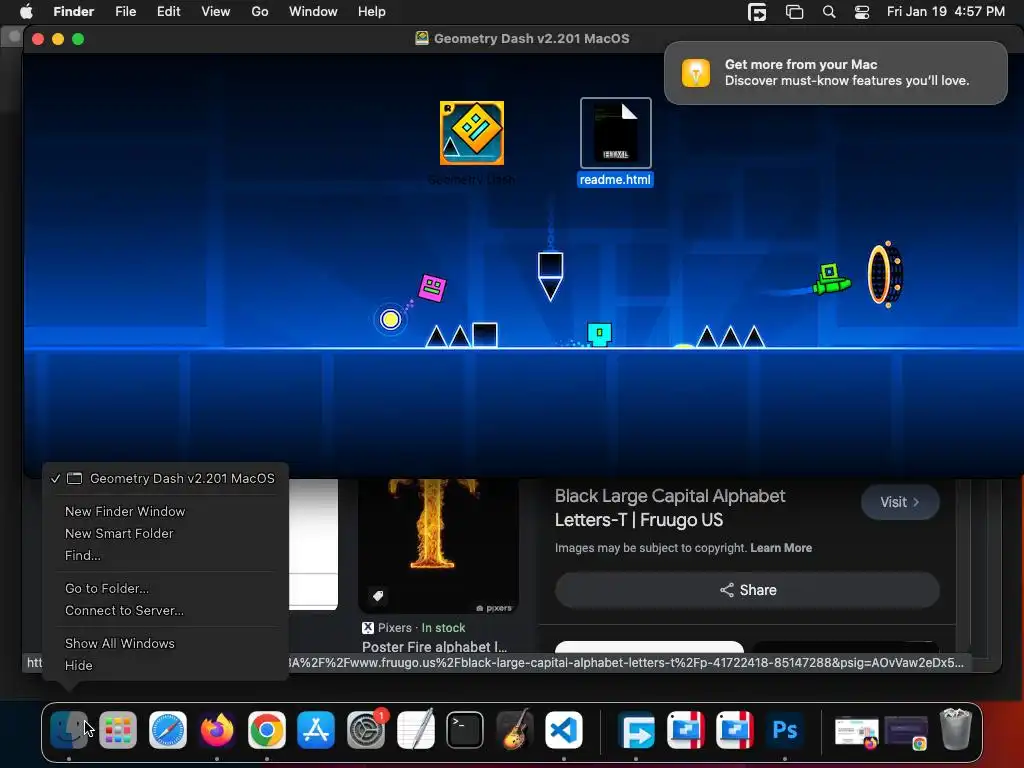Viewport: 1024px width, 768px height.
Task: Launch Firefox from the Dock
Action: pyautogui.click(x=217, y=729)
